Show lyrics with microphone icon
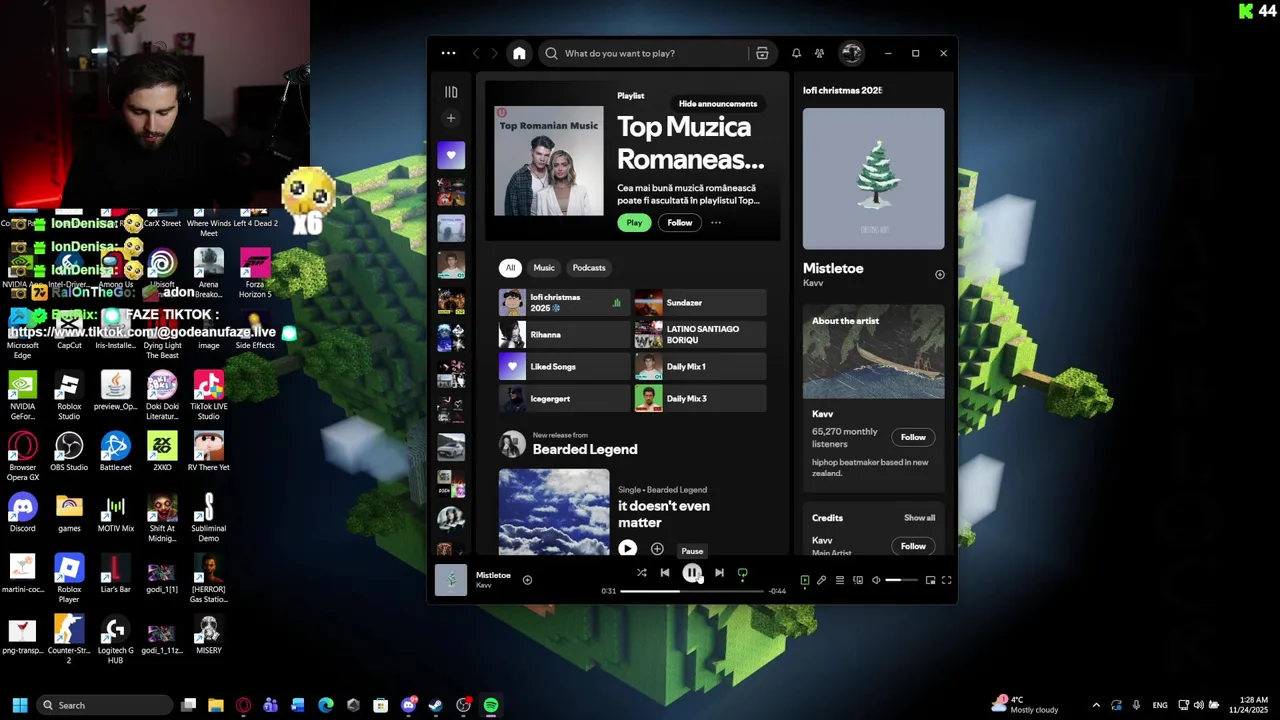The height and width of the screenshot is (720, 1280). (822, 580)
